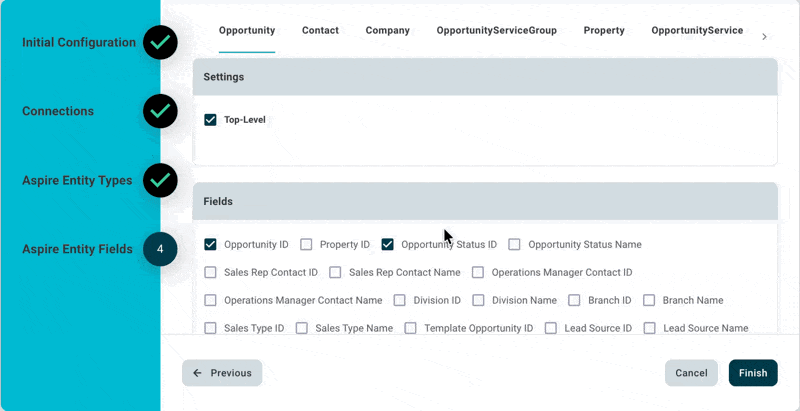Enable the Property ID field checkbox
Image resolution: width=800 pixels, height=411 pixels.
coord(306,244)
